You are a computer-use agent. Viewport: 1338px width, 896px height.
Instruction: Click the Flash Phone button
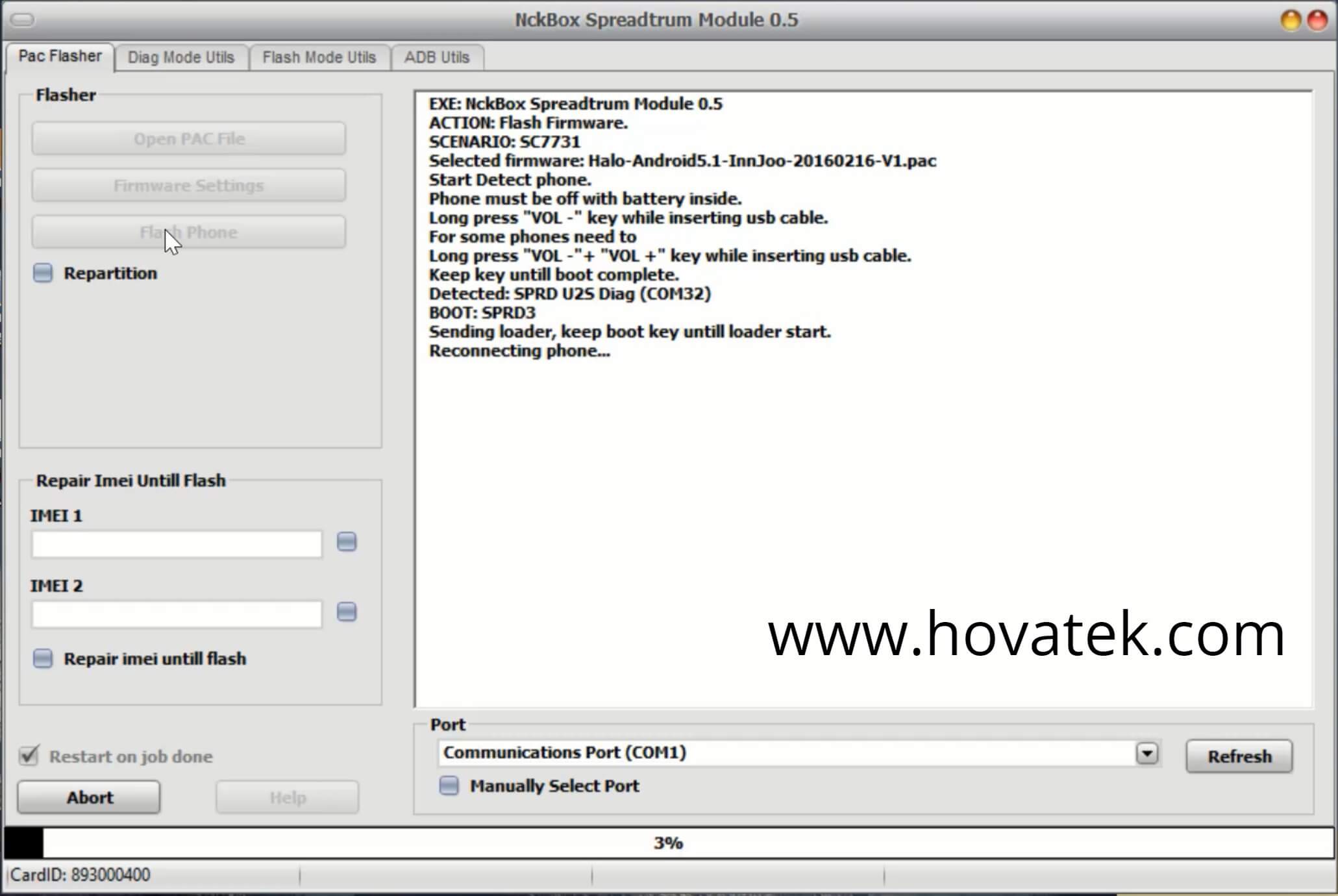(189, 232)
